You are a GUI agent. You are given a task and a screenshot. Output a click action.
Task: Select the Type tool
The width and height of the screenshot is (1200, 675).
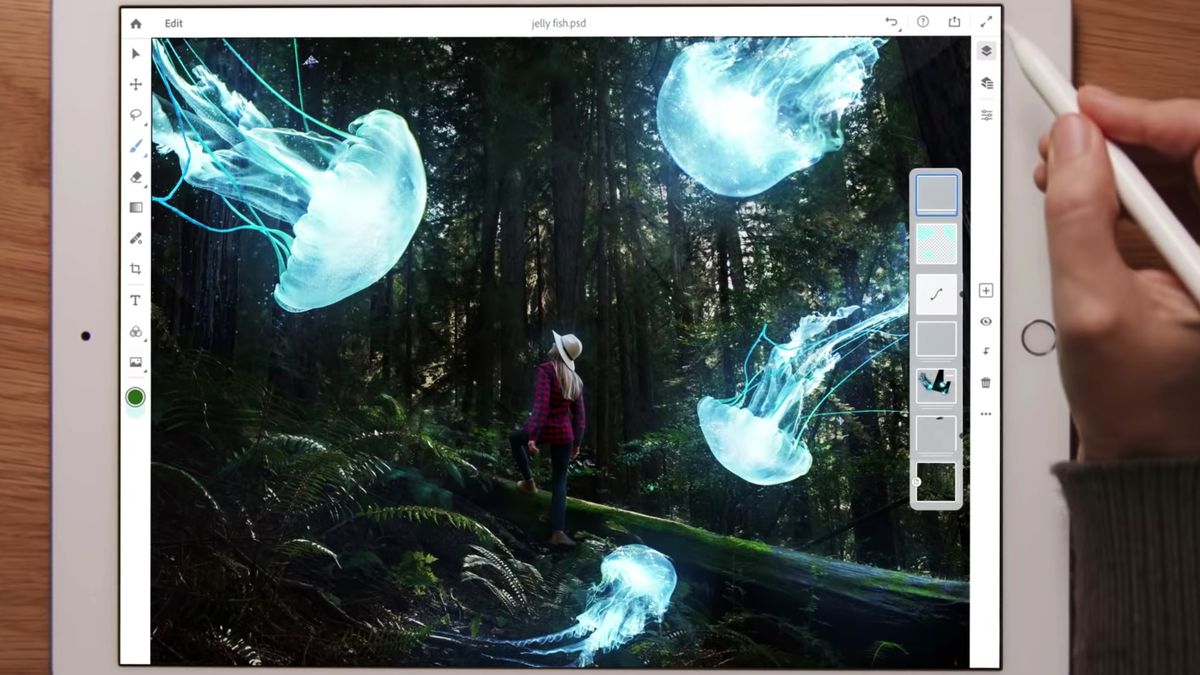click(135, 300)
